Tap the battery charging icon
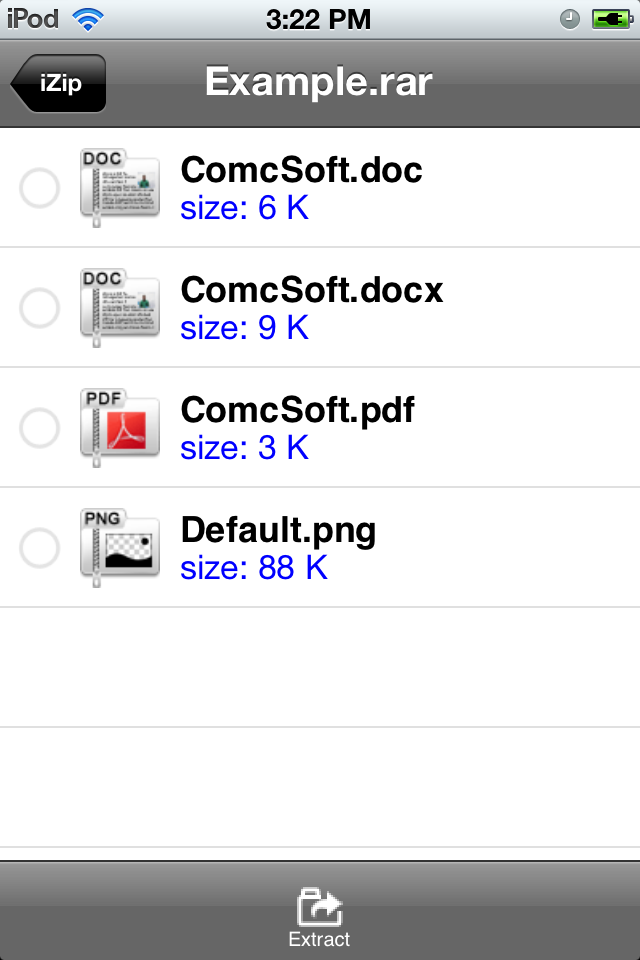The width and height of the screenshot is (640, 960). (x=612, y=20)
